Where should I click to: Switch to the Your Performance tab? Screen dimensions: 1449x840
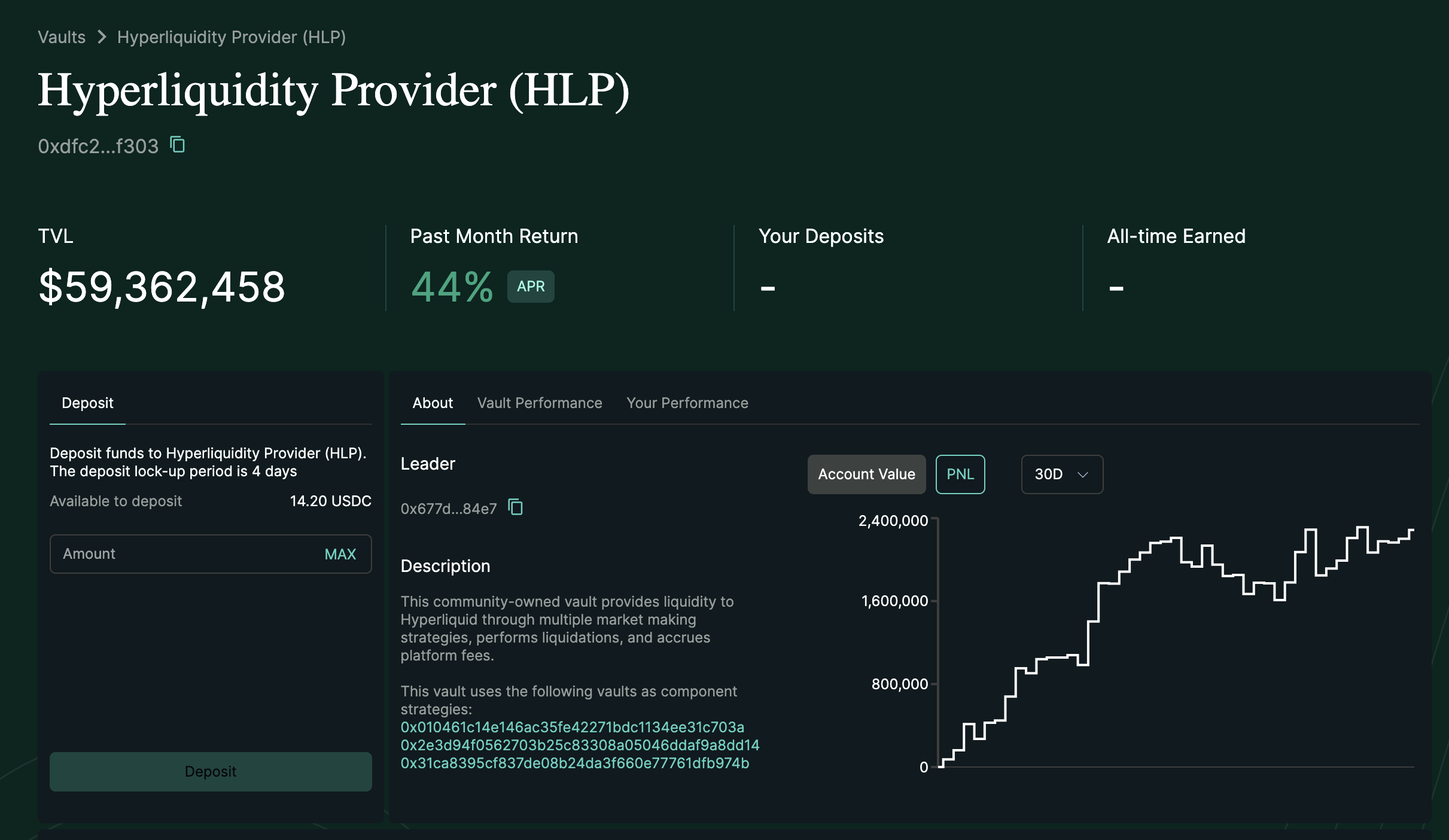(x=687, y=403)
